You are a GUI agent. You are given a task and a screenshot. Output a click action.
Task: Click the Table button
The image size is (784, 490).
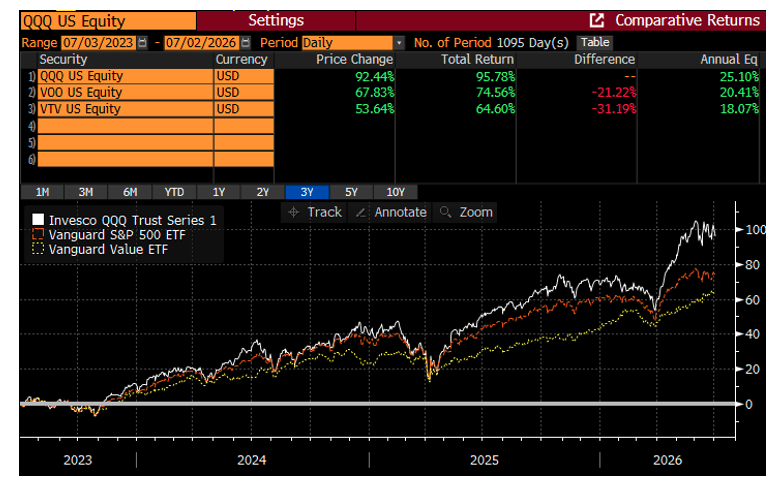(x=595, y=42)
